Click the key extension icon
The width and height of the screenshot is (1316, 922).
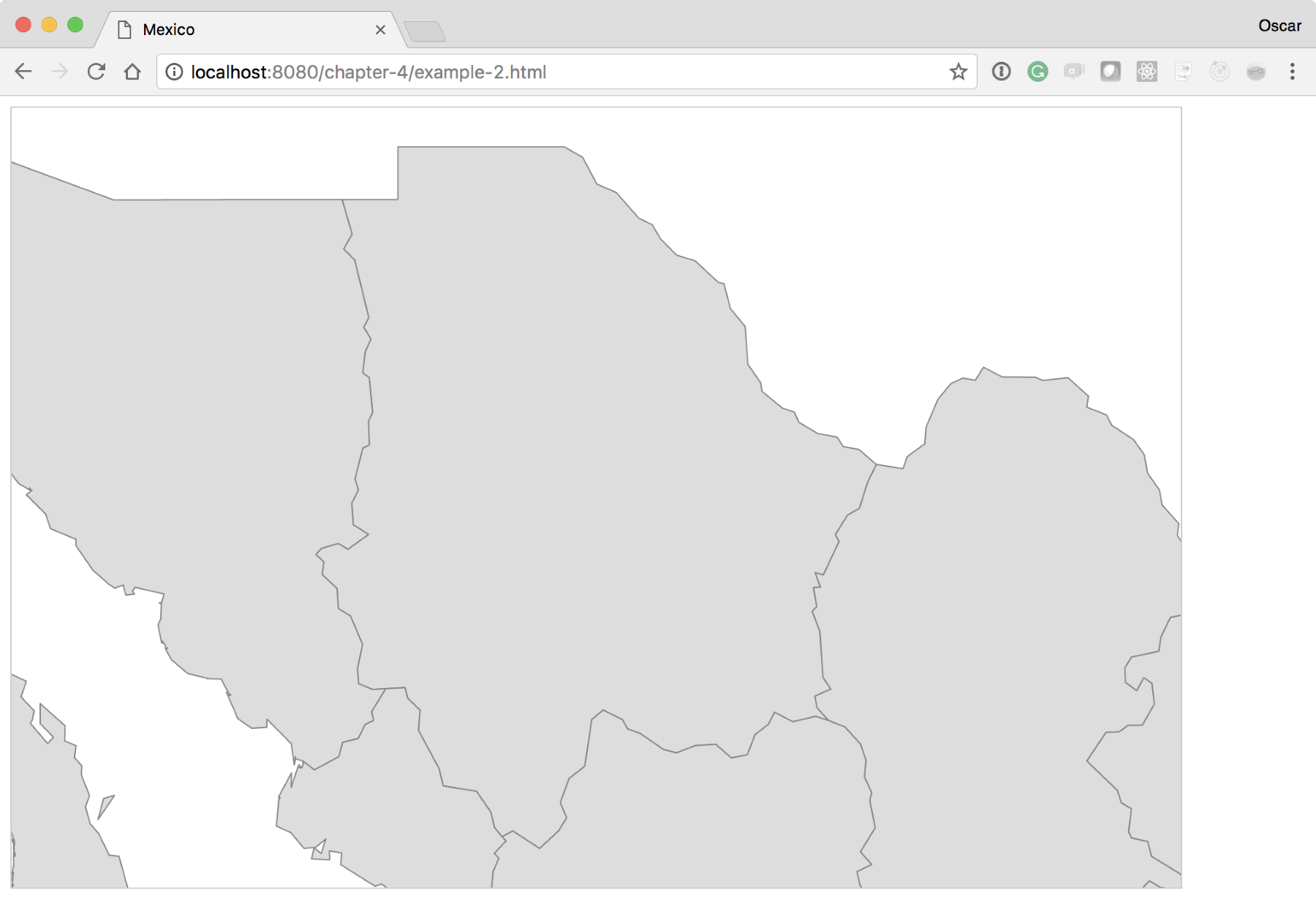pyautogui.click(x=1256, y=72)
